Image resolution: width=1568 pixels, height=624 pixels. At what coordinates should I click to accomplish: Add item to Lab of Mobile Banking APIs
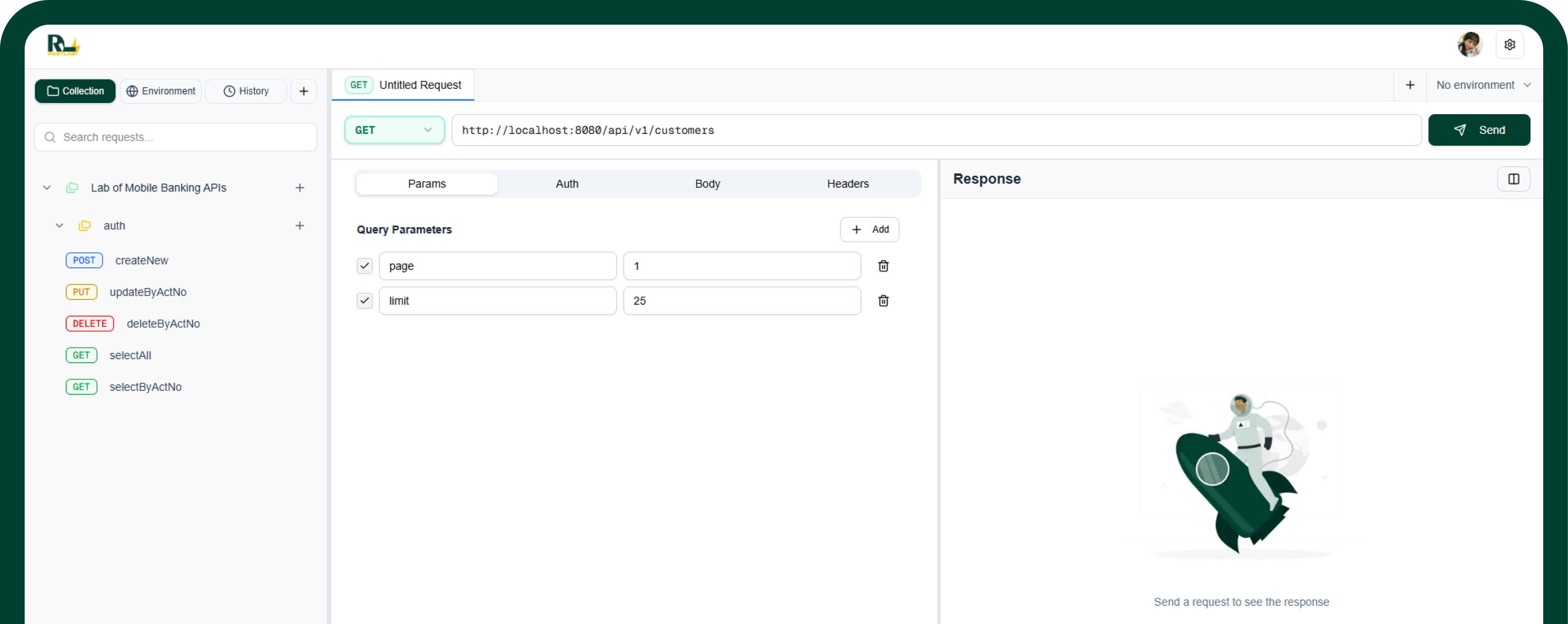pos(300,188)
